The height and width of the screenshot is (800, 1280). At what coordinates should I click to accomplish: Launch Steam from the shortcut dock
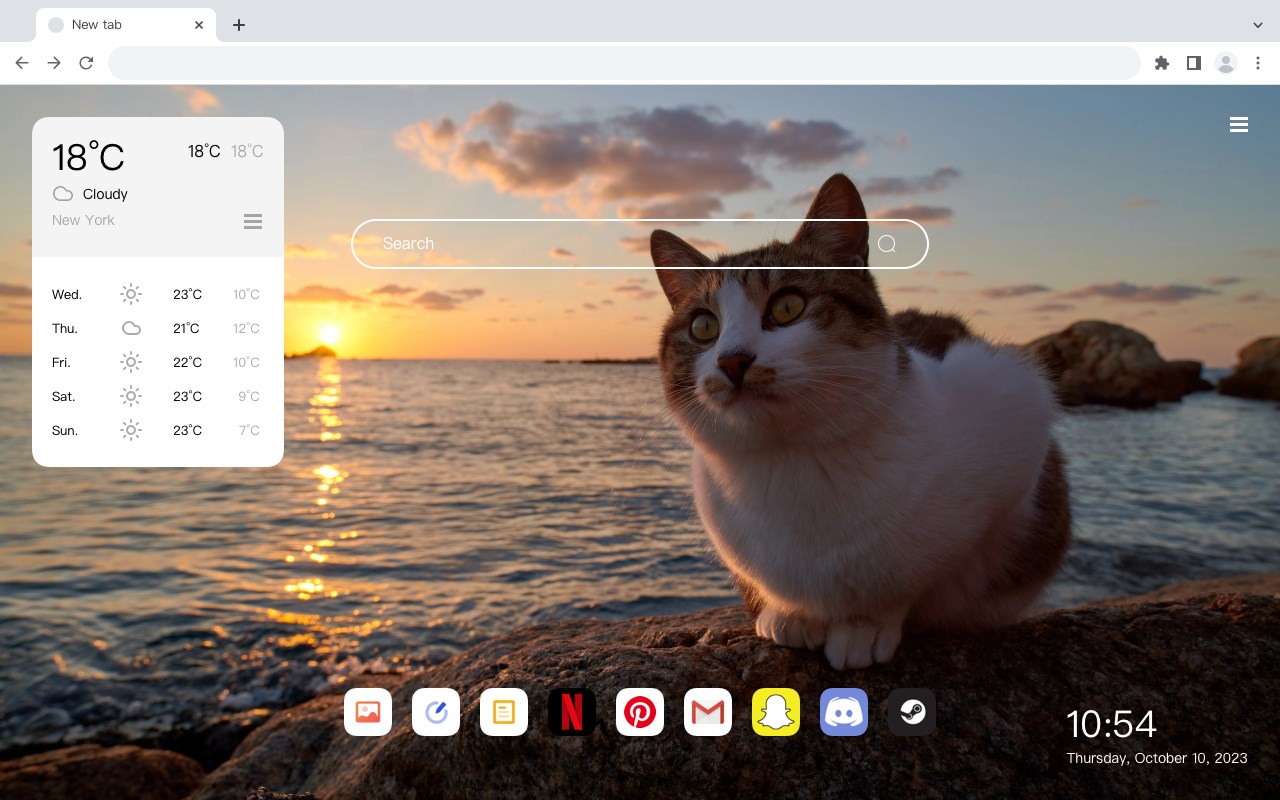[912, 712]
